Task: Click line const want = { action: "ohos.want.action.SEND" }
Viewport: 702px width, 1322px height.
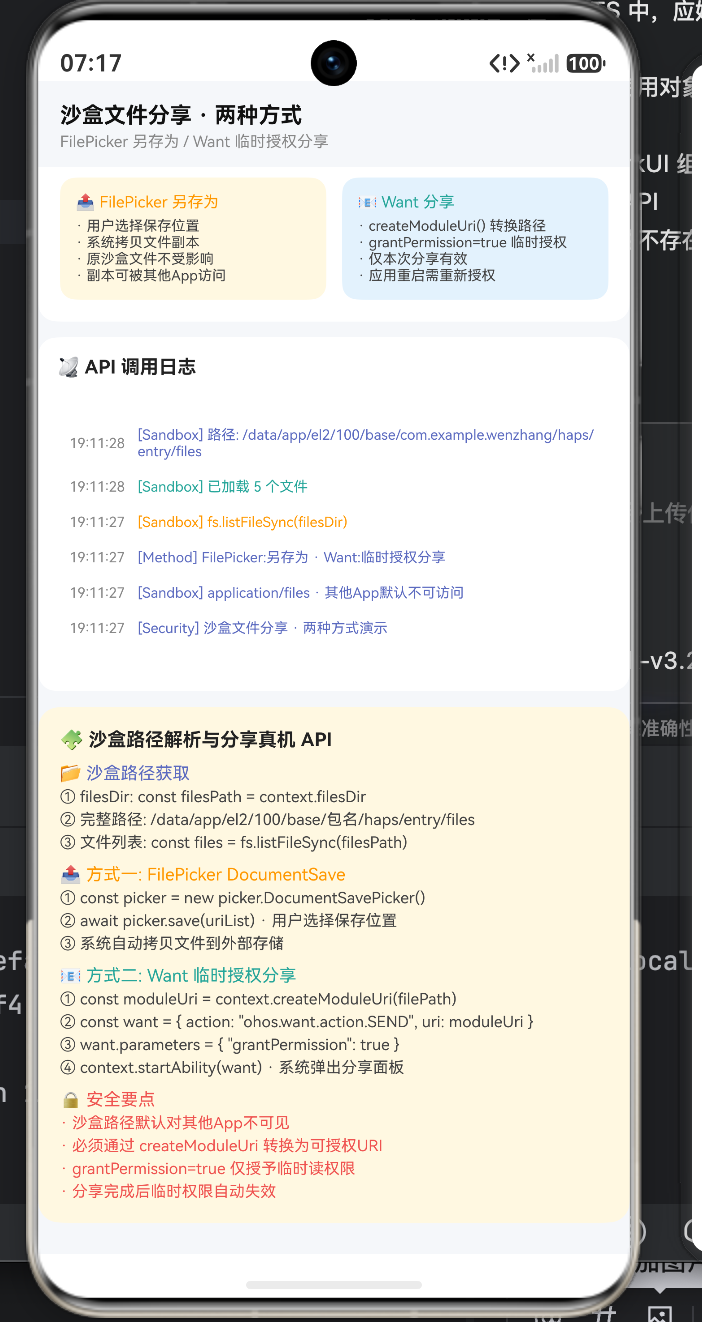Action: pyautogui.click(x=297, y=1022)
